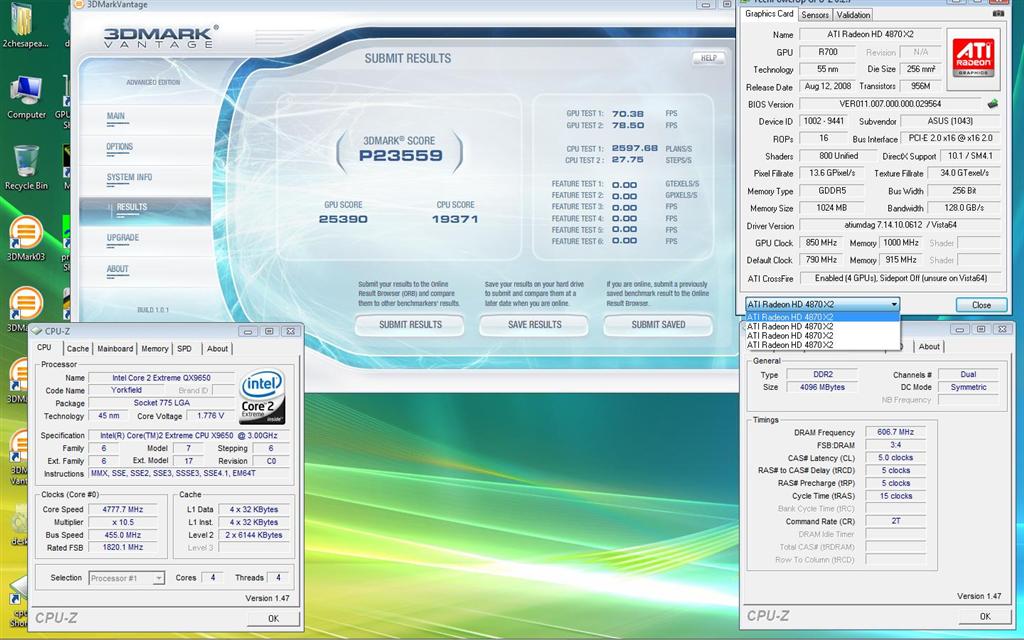This screenshot has width=1024, height=640.
Task: Open the Mainboard tab in CPU-Z
Action: (115, 349)
